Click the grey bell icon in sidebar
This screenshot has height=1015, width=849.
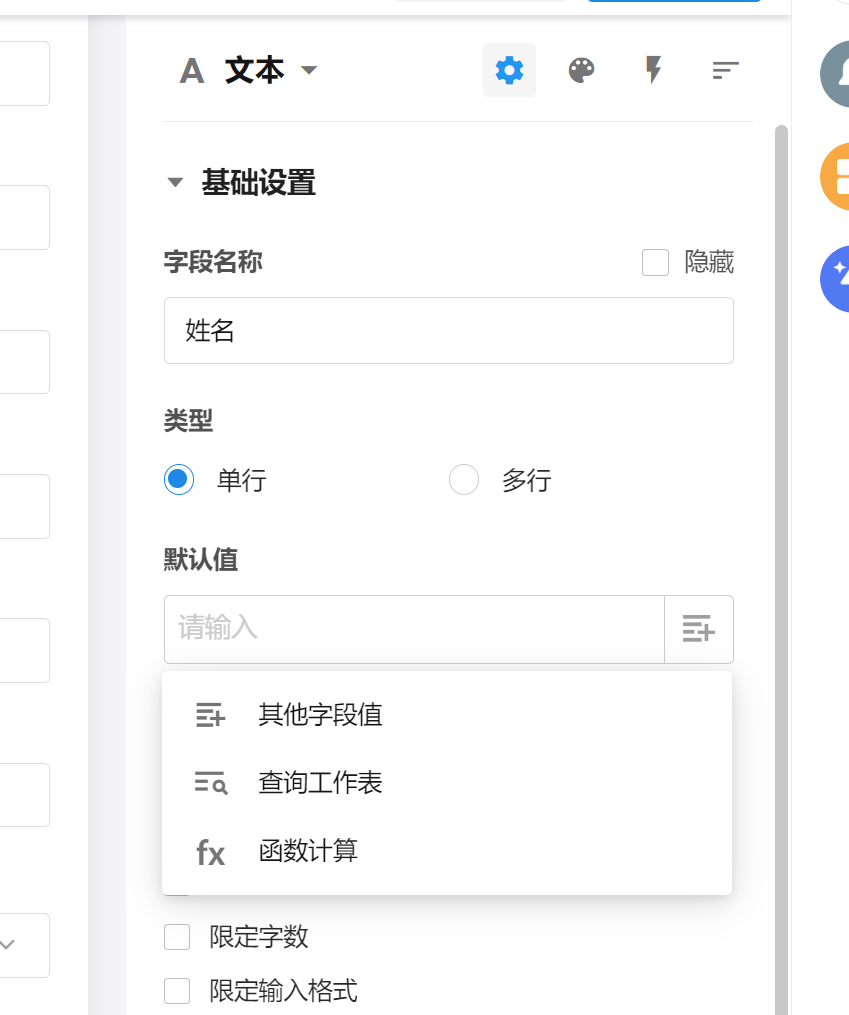836,74
